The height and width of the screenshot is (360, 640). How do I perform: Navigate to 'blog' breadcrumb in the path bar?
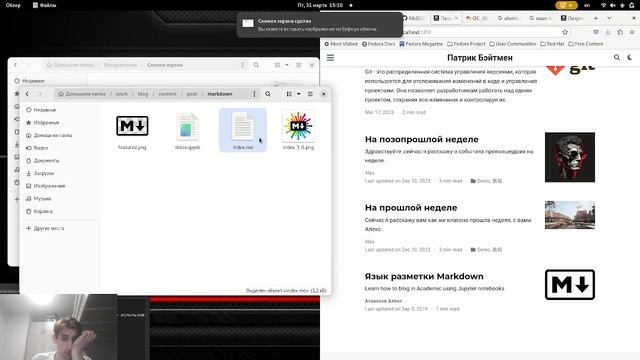(143, 94)
